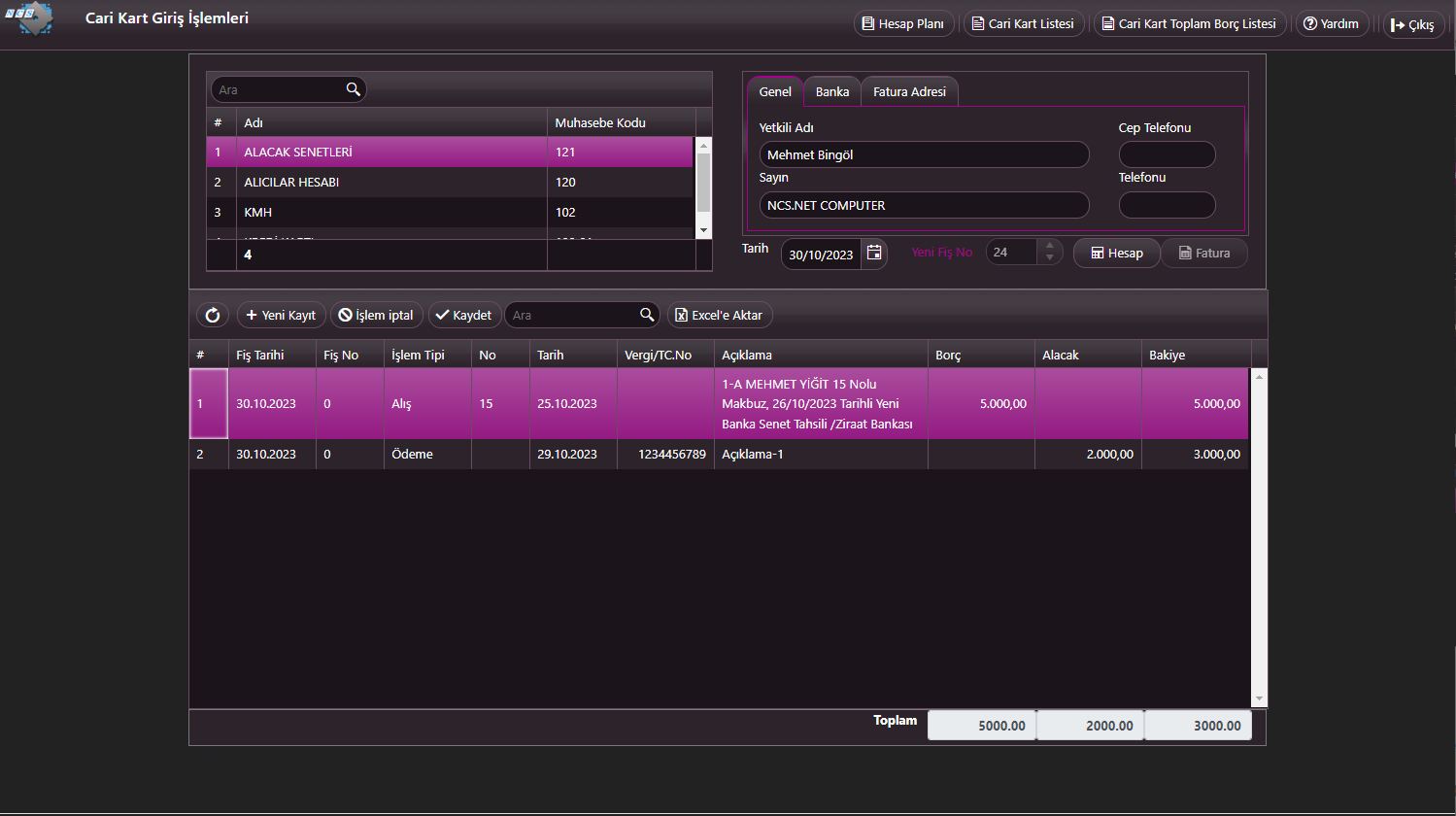Click the Fatura button
This screenshot has width=1456, height=816.
[1204, 253]
